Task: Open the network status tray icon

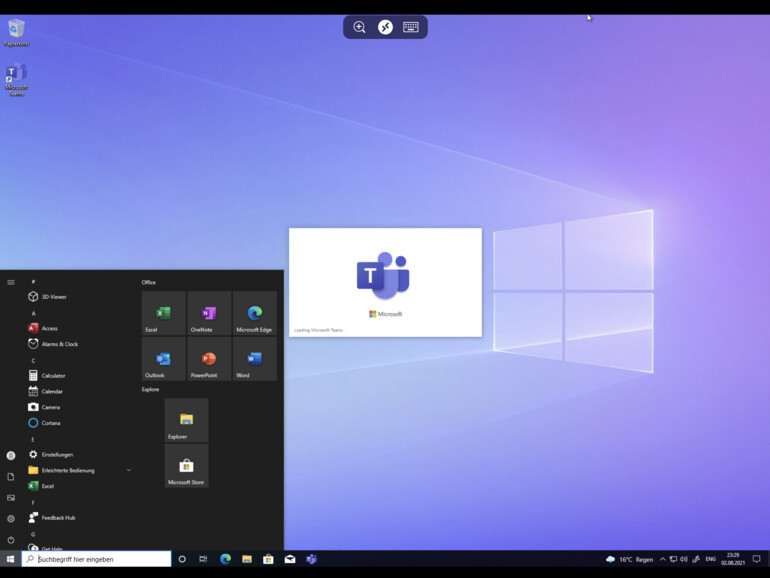Action: coord(673,559)
